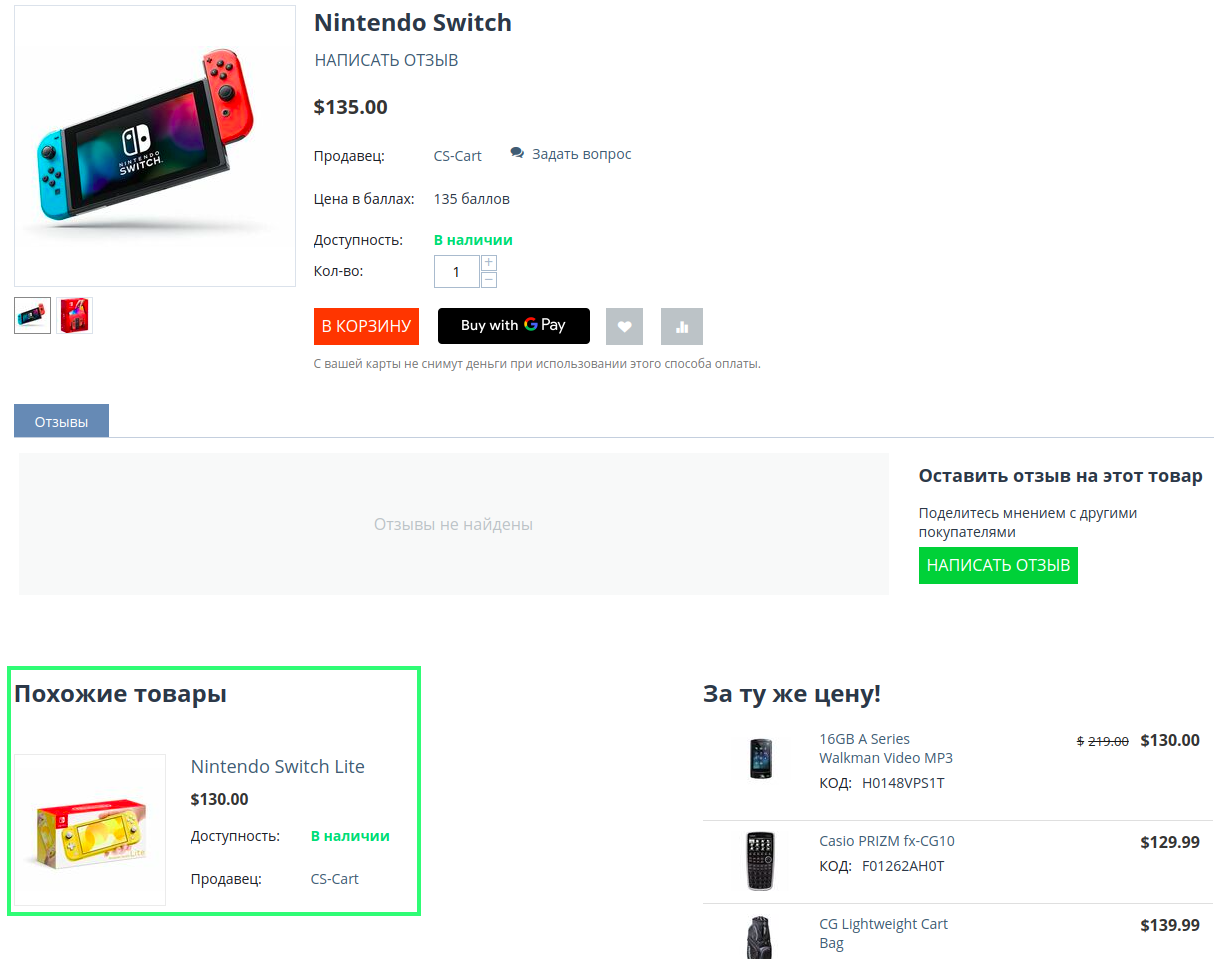Image resolution: width=1218 pixels, height=959 pixels.
Task: Select the red Switch box thumbnail
Action: pyautogui.click(x=75, y=315)
